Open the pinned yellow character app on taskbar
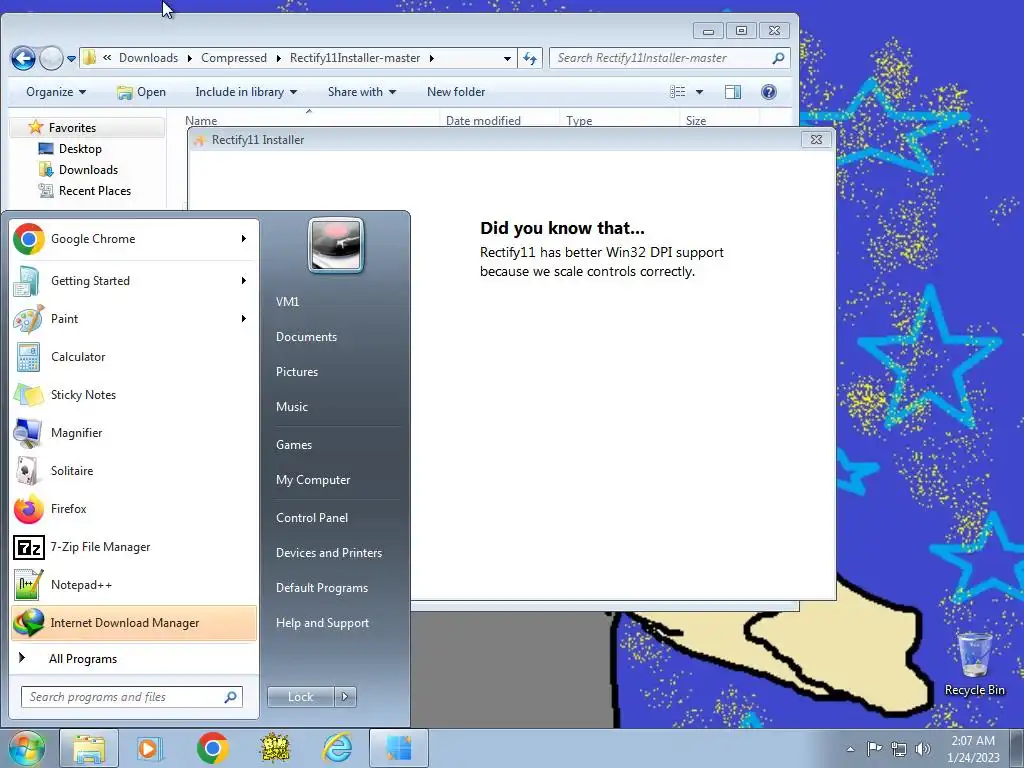Screen dimensions: 1024x768 pyautogui.click(x=275, y=748)
